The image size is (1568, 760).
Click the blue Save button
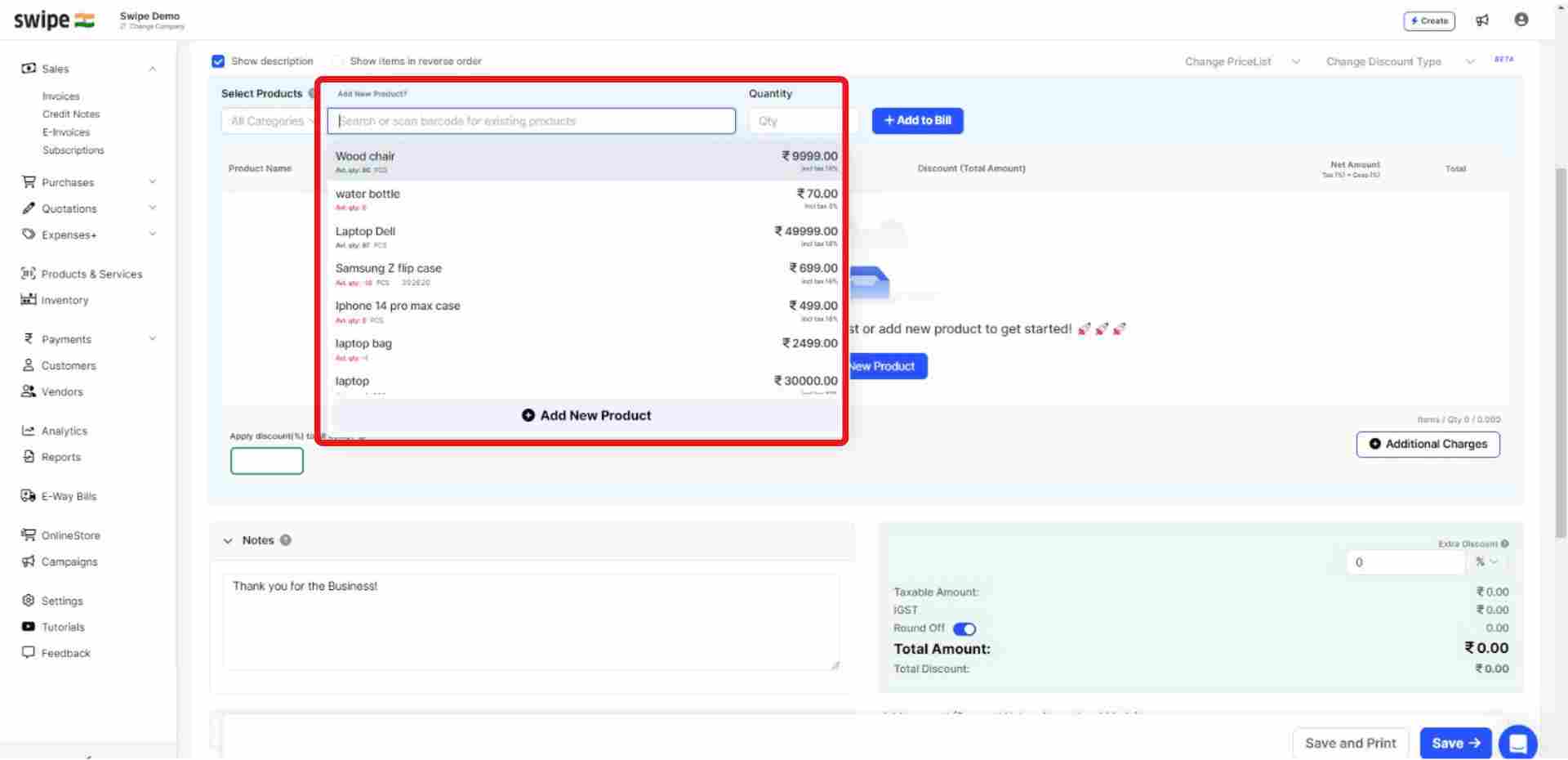pyautogui.click(x=1455, y=743)
